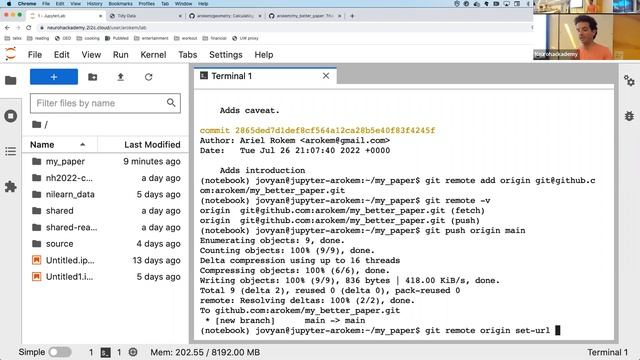Open the Debugger bug icon
This screenshot has width=640, height=360.
(x=629, y=116)
